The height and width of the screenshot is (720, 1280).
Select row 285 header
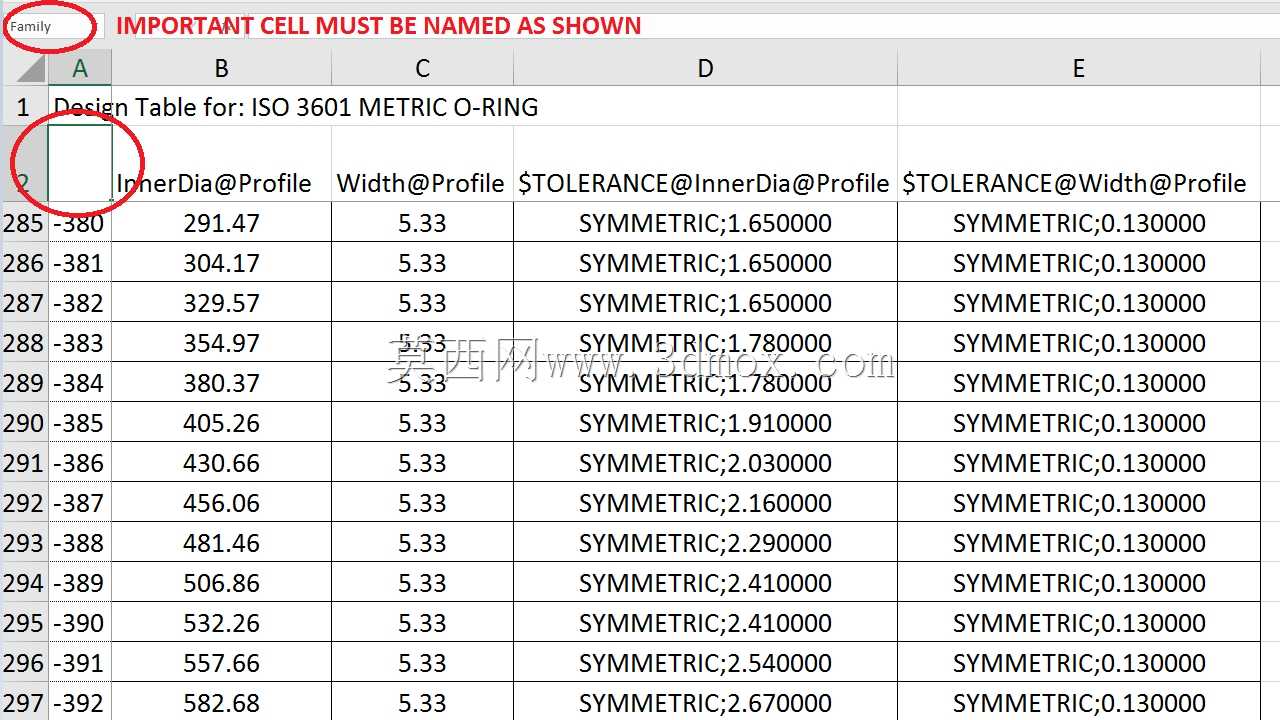24,222
